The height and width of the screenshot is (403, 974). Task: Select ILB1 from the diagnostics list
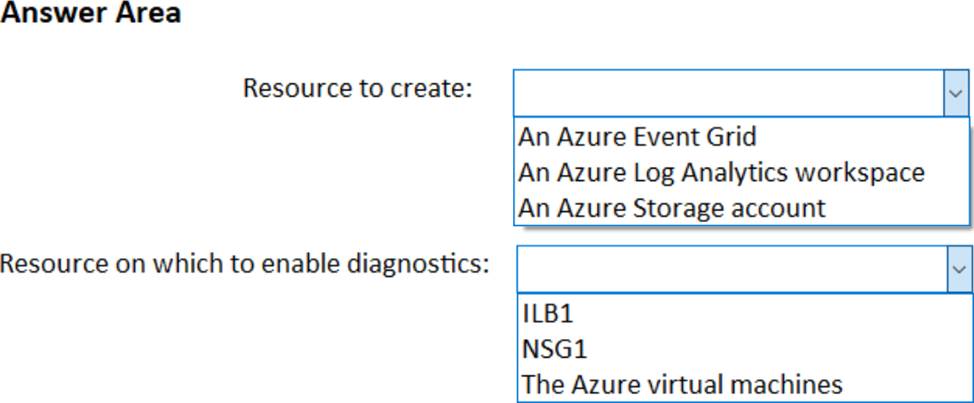(x=547, y=313)
